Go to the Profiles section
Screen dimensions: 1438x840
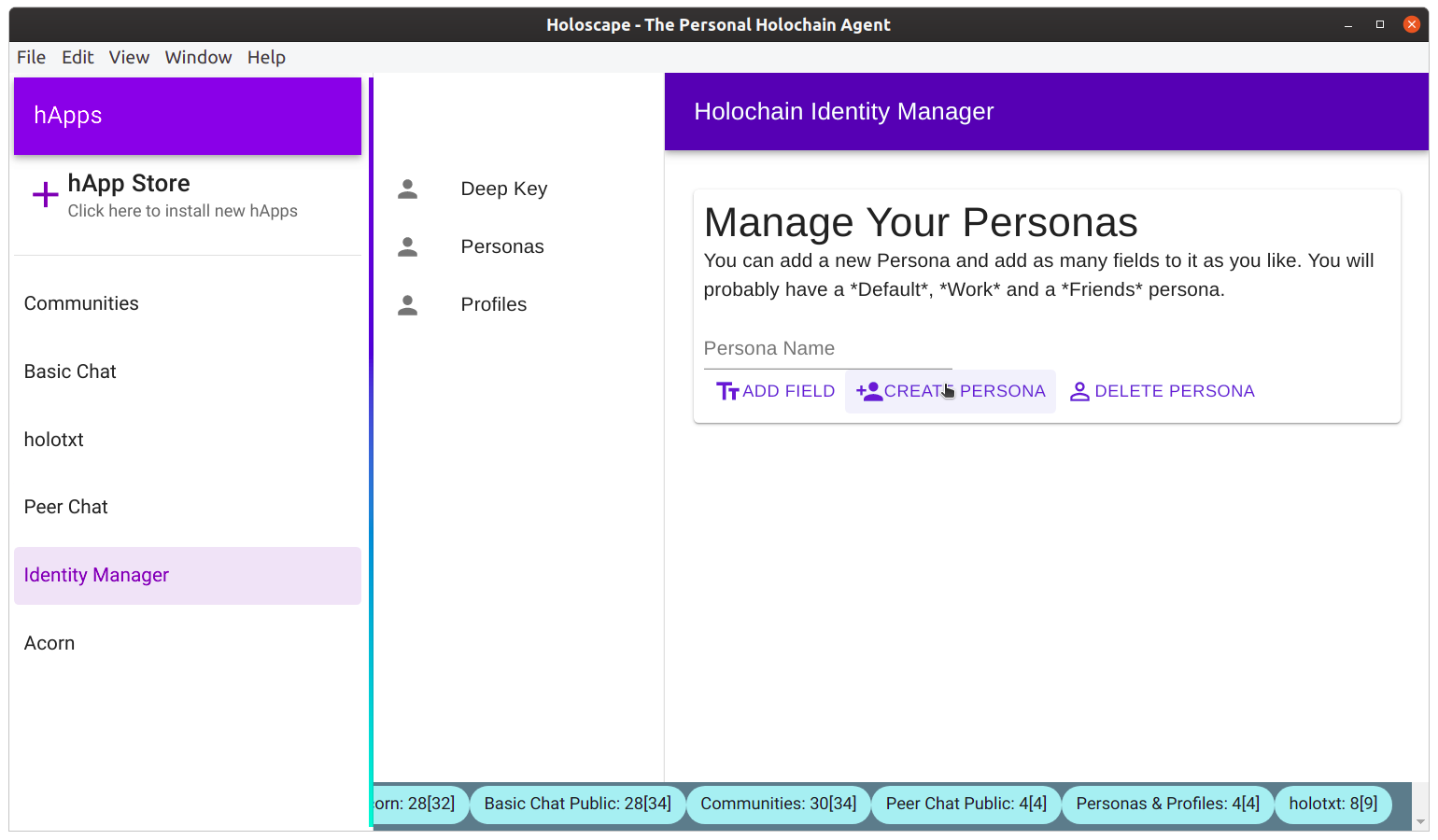518,304
